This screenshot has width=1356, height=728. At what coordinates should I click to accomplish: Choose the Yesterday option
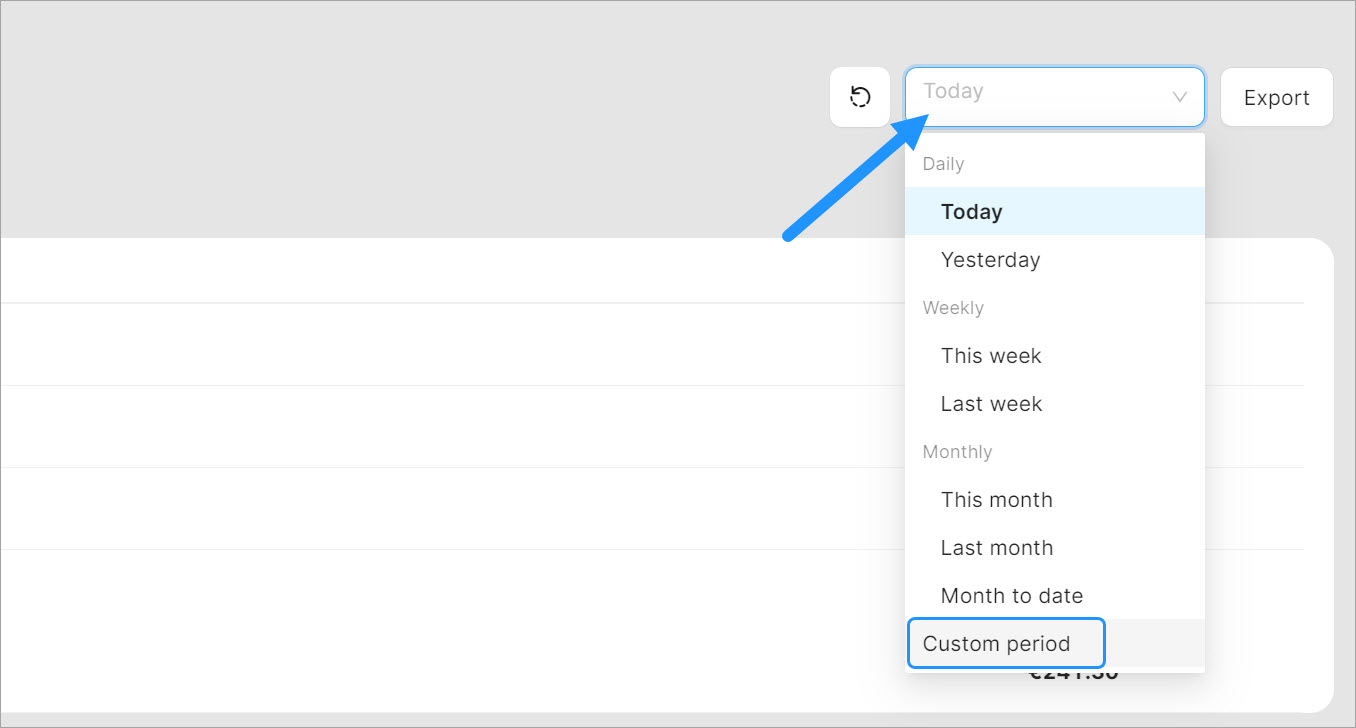click(x=990, y=260)
